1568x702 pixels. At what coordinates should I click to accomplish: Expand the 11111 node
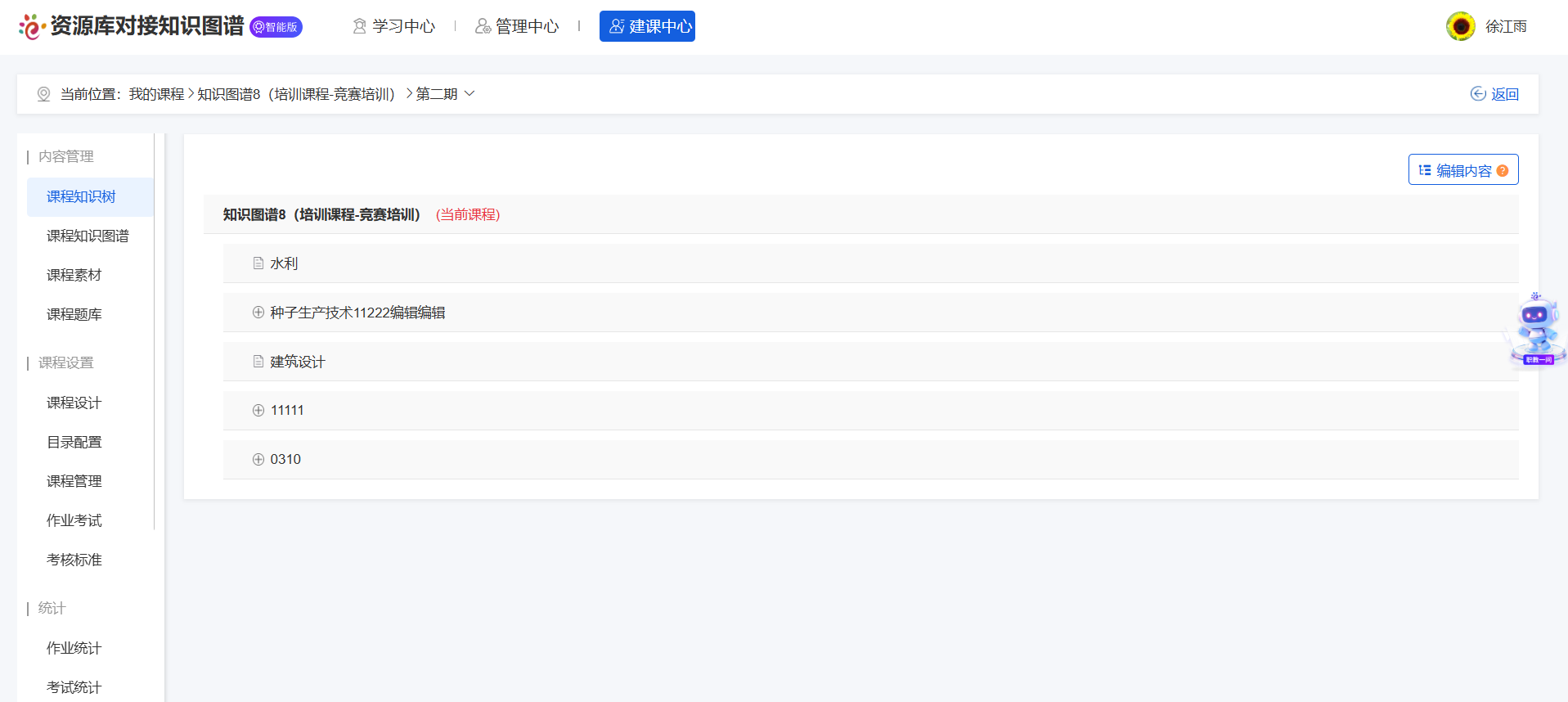[258, 411]
